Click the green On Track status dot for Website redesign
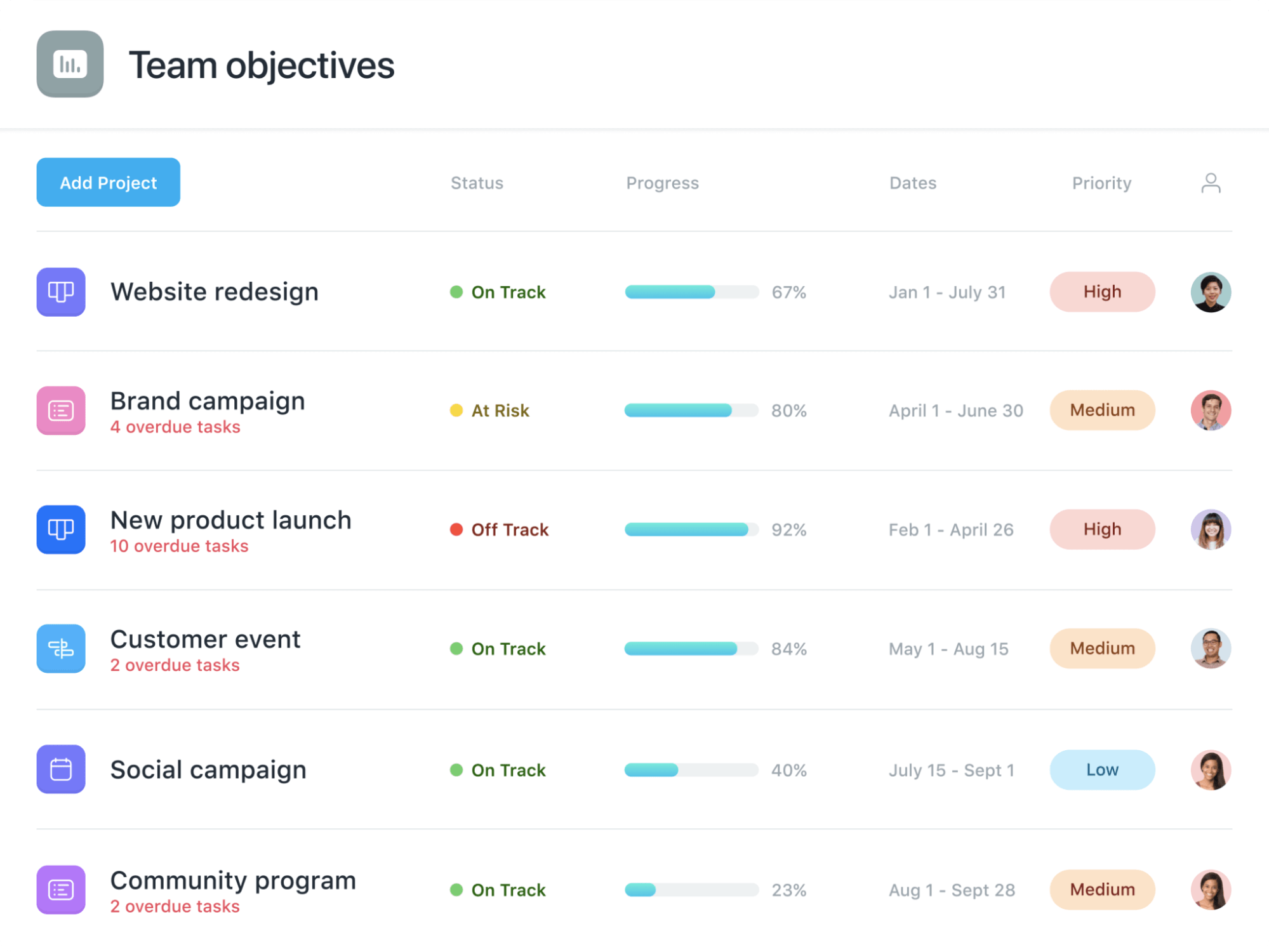Viewport: 1269px width, 952px height. pyautogui.click(x=456, y=292)
